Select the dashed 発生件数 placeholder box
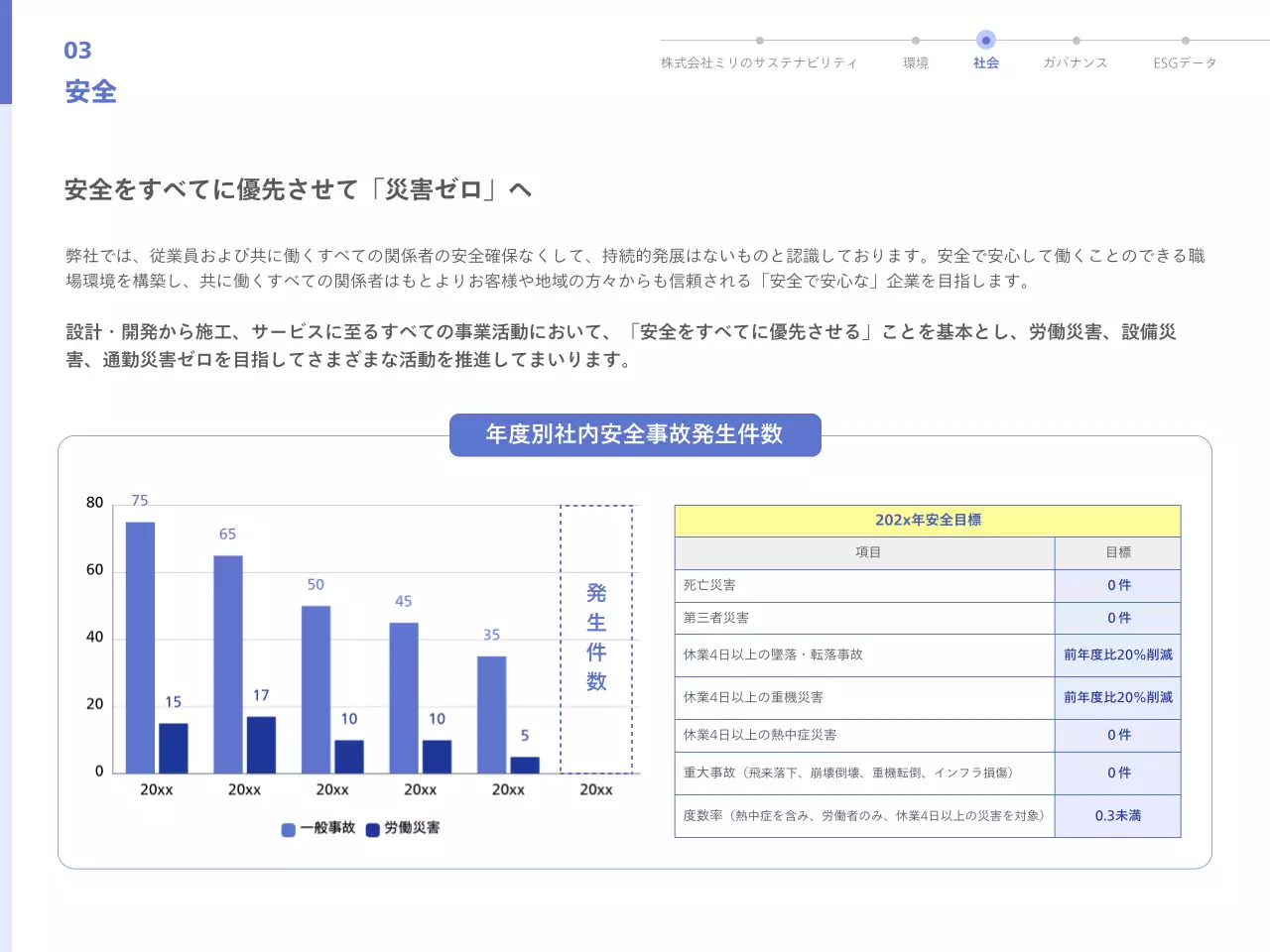 [595, 639]
